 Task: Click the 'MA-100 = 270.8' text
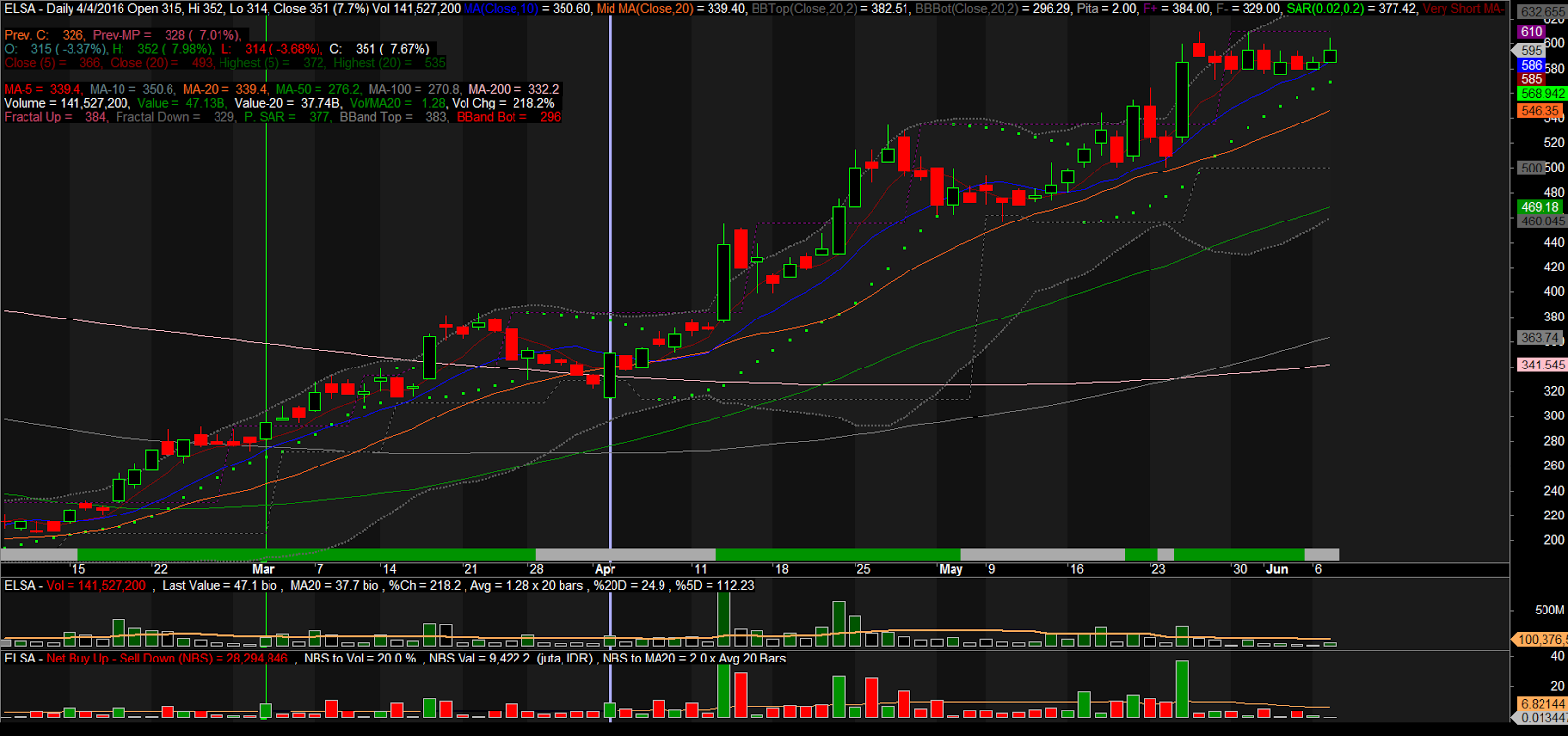coord(415,89)
